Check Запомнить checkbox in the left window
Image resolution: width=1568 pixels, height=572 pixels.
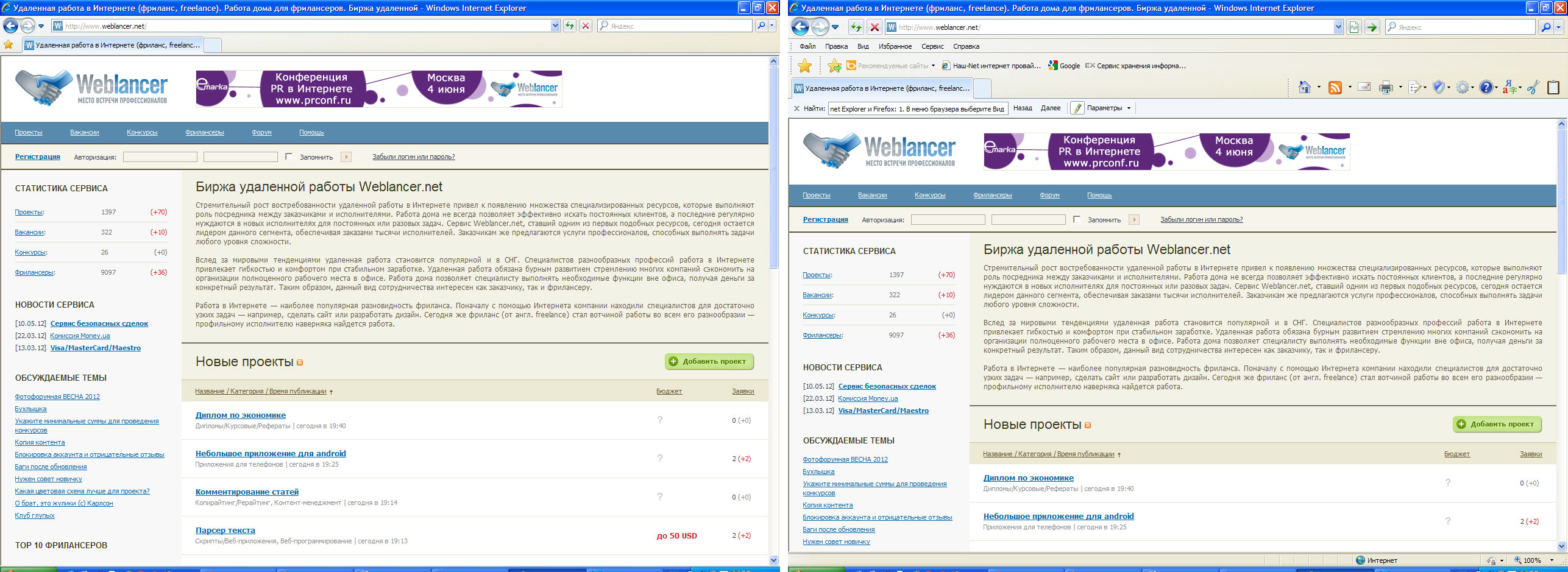pos(289,157)
